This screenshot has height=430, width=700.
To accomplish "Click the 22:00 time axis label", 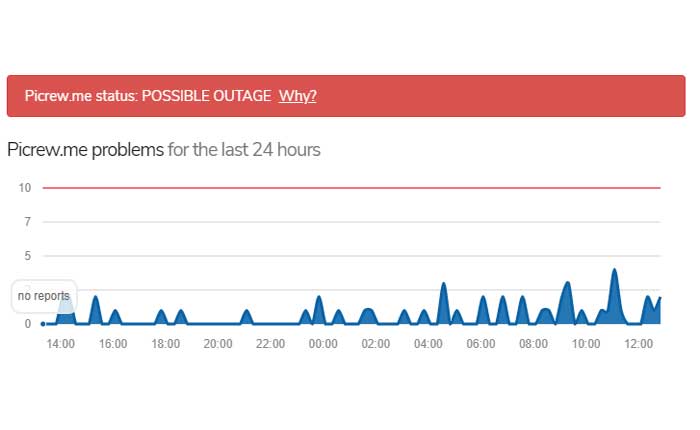I will pos(271,344).
